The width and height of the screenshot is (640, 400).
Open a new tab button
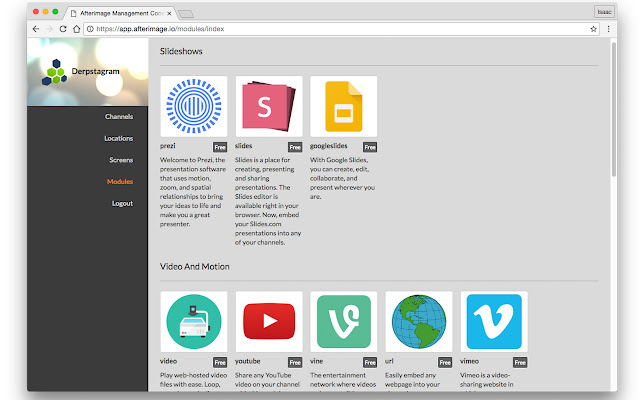186,14
